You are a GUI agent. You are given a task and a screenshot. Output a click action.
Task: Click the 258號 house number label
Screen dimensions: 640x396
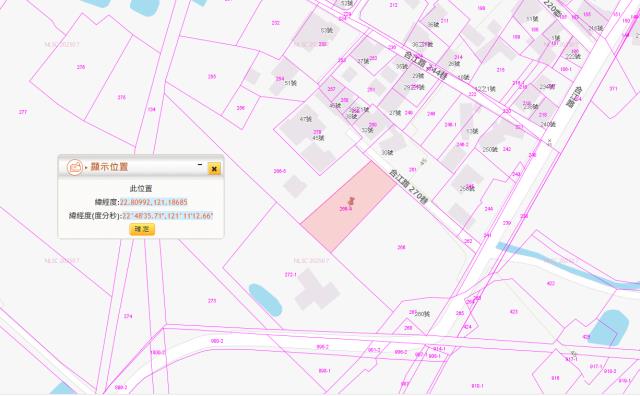pyautogui.click(x=467, y=188)
